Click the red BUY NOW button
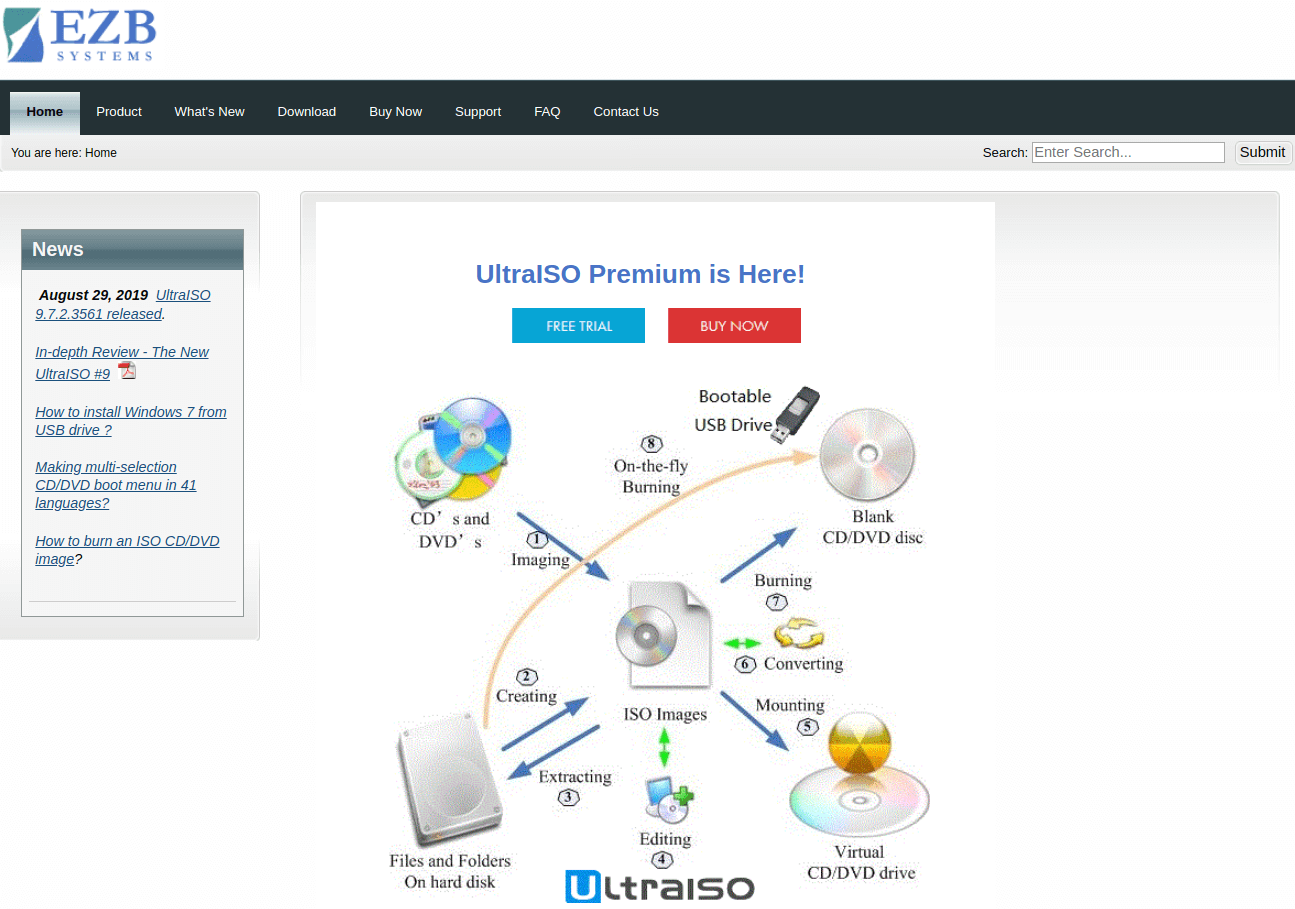 click(734, 326)
